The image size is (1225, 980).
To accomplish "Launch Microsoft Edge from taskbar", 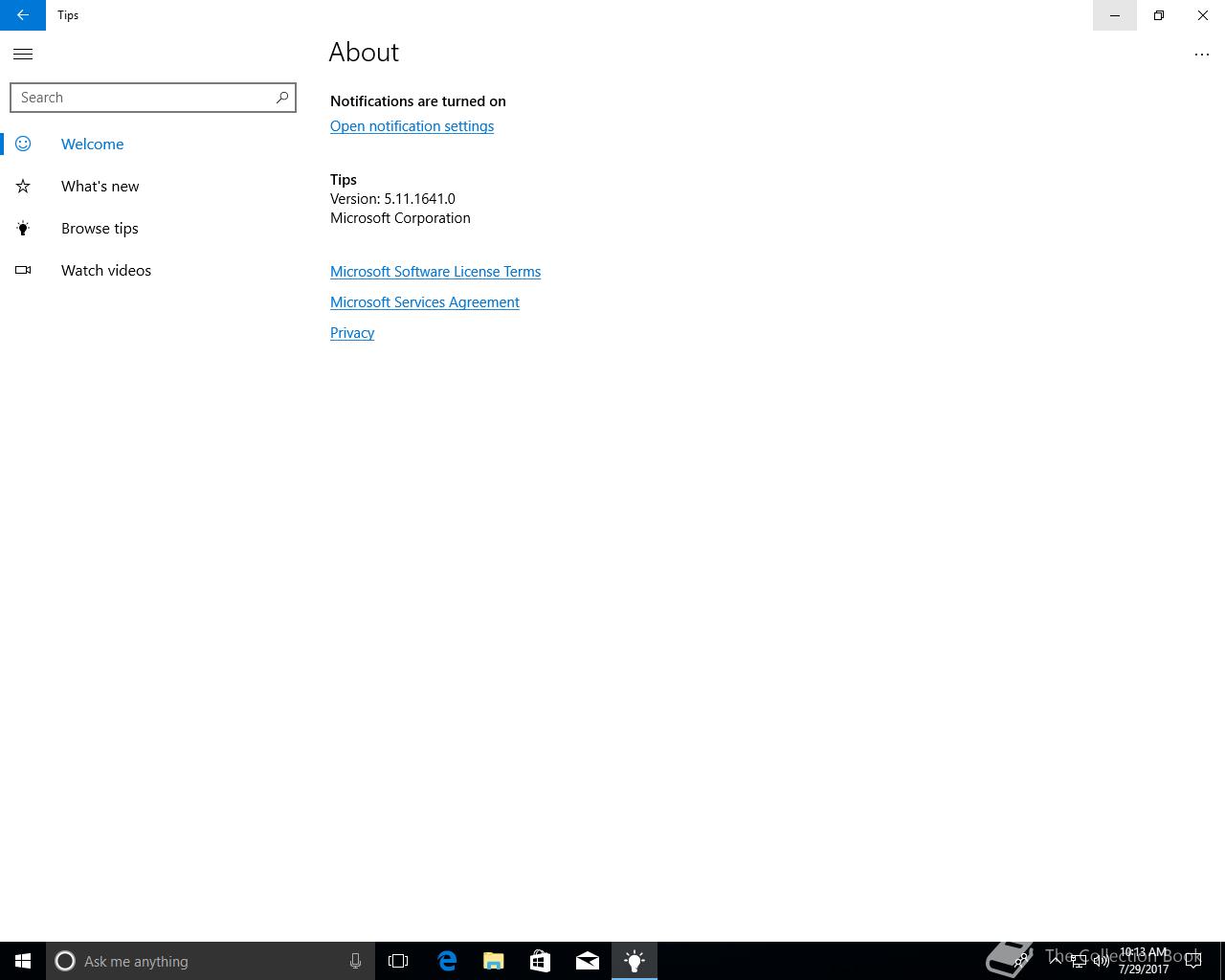I will tap(447, 961).
